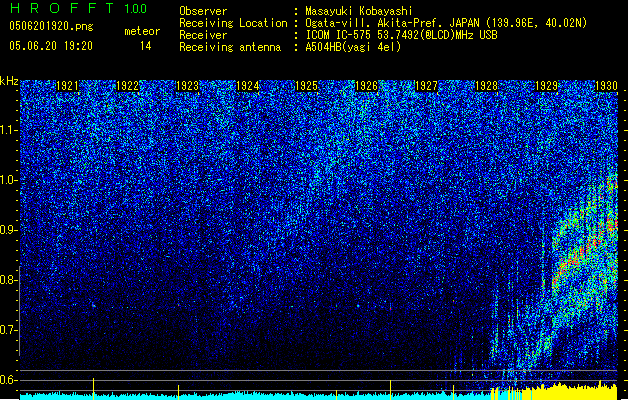Click the 0.8 kHz axis tick label
Screen dimensions: 629x400
8,280
